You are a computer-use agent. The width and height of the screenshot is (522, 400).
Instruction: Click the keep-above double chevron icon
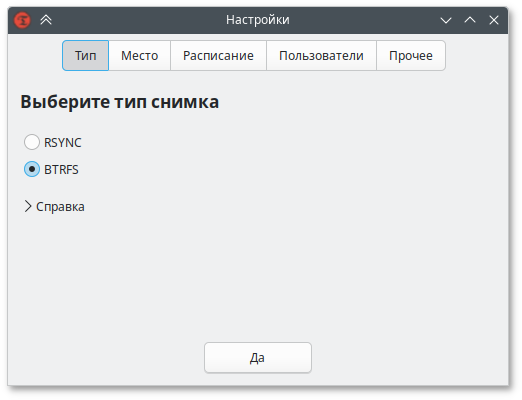46,20
